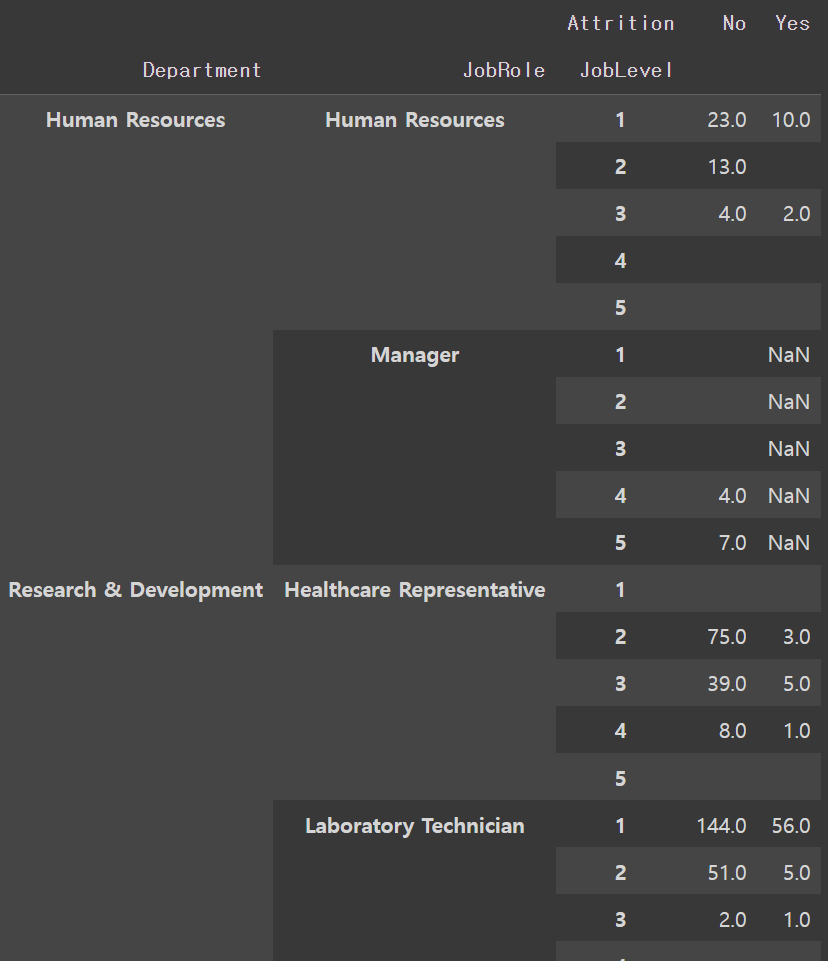The width and height of the screenshot is (828, 961).
Task: Click the 56.0 Yes value cell
Action: 791,826
